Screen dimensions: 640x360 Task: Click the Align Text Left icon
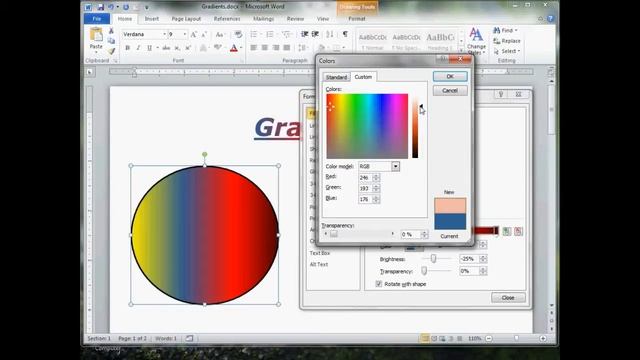[253, 48]
